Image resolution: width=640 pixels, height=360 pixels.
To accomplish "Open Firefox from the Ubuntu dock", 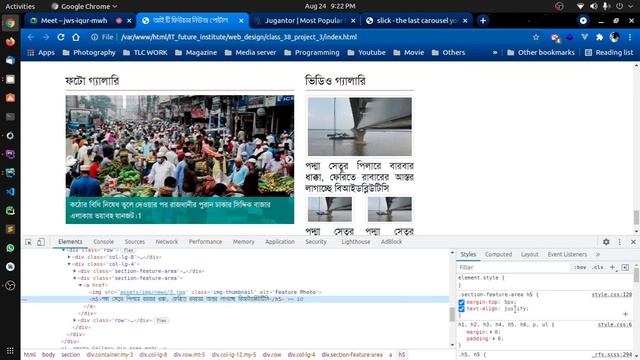I will [x=10, y=42].
